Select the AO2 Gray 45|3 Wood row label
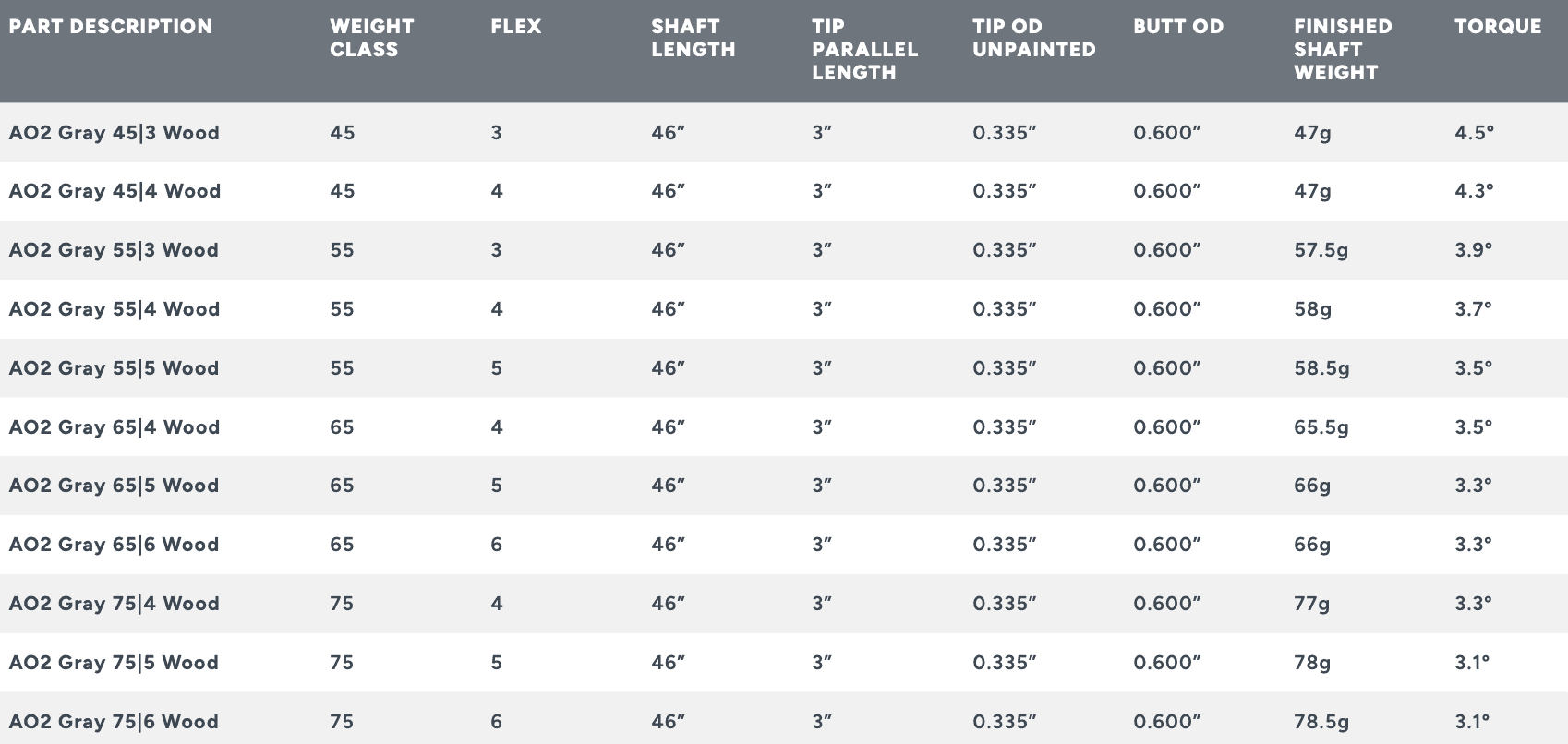The image size is (1568, 744). 115,133
